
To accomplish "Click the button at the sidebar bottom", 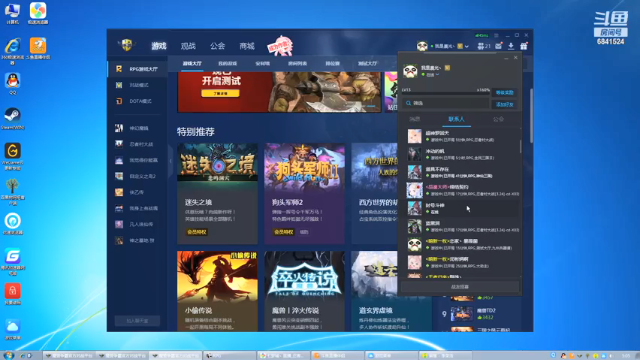I will coord(137,321).
